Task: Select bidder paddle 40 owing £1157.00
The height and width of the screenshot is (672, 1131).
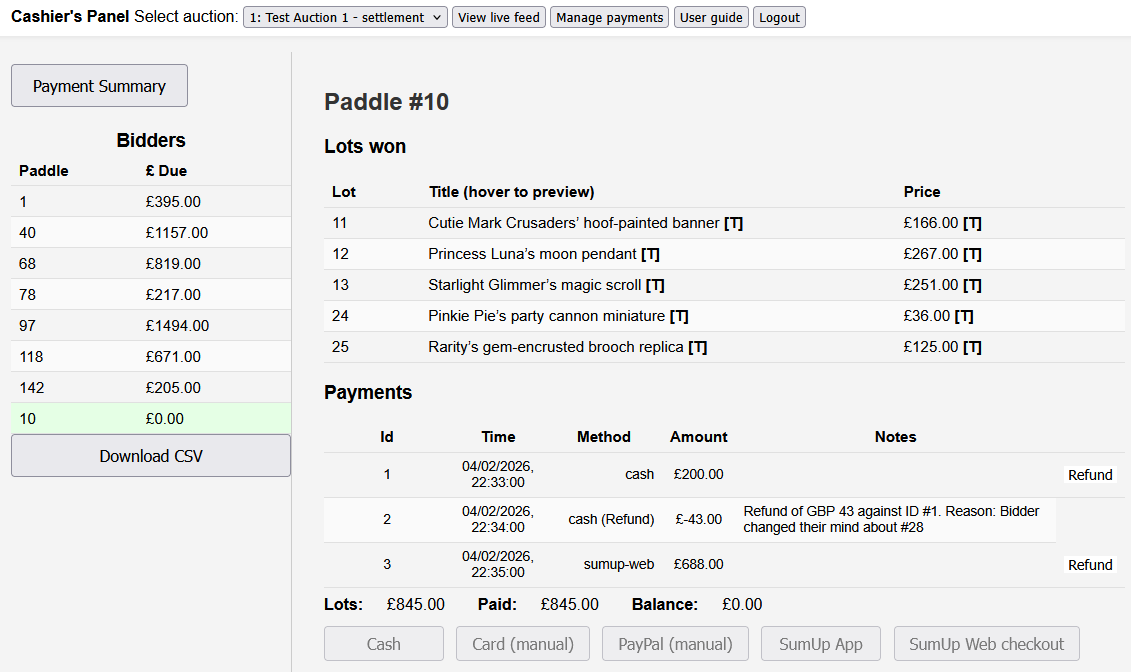Action: 150,233
